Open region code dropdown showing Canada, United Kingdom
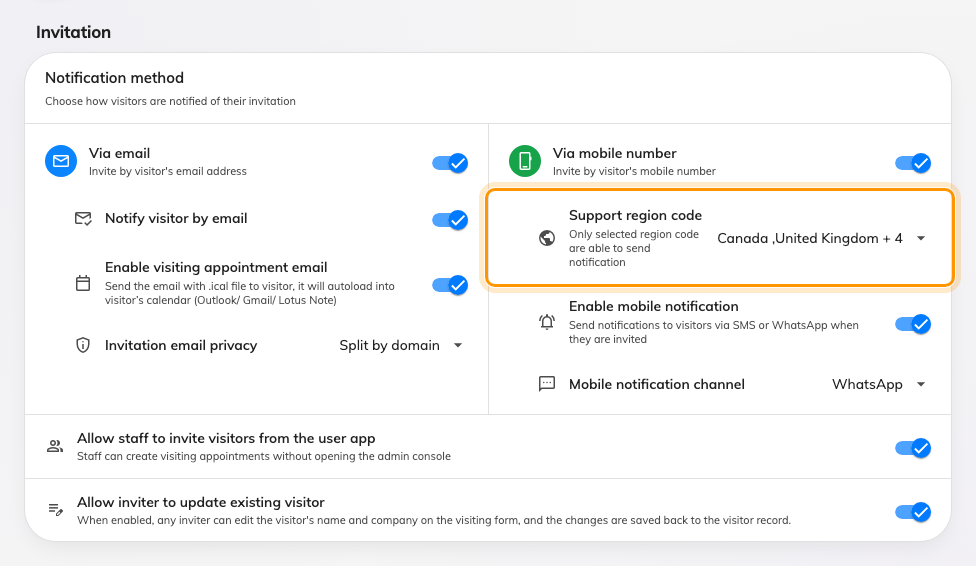This screenshot has width=976, height=566. (822, 238)
